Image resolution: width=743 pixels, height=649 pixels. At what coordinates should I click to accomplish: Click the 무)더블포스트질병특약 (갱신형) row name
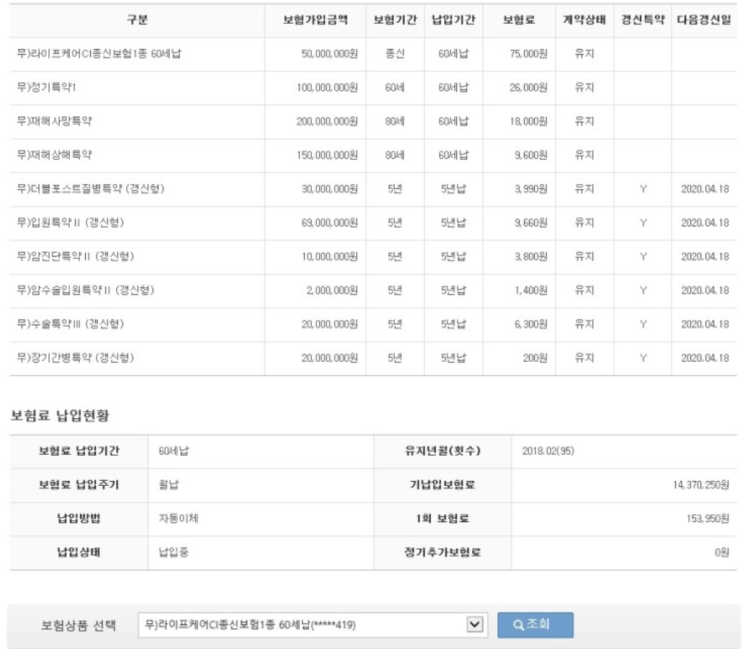(91, 189)
